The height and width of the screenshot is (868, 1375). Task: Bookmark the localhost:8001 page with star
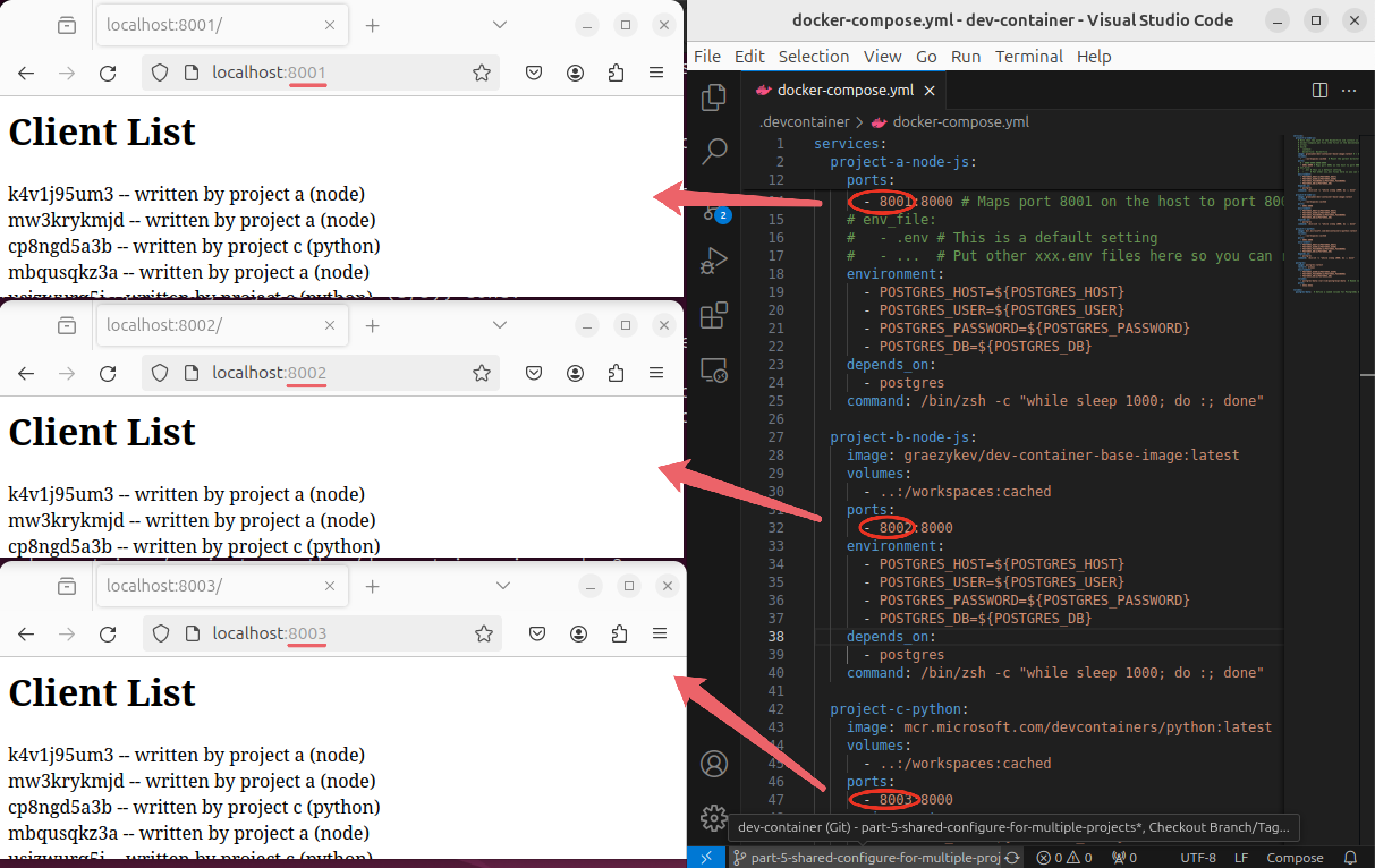tap(481, 73)
